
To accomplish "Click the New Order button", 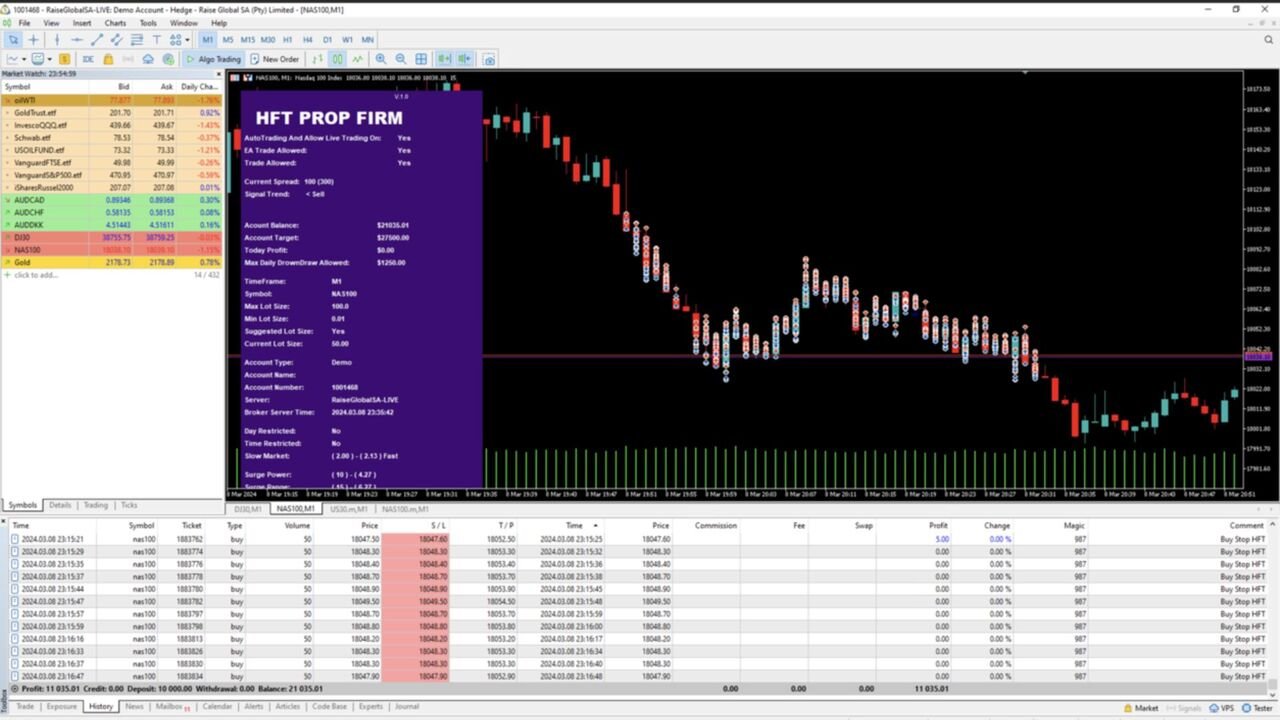I will click(x=275, y=59).
